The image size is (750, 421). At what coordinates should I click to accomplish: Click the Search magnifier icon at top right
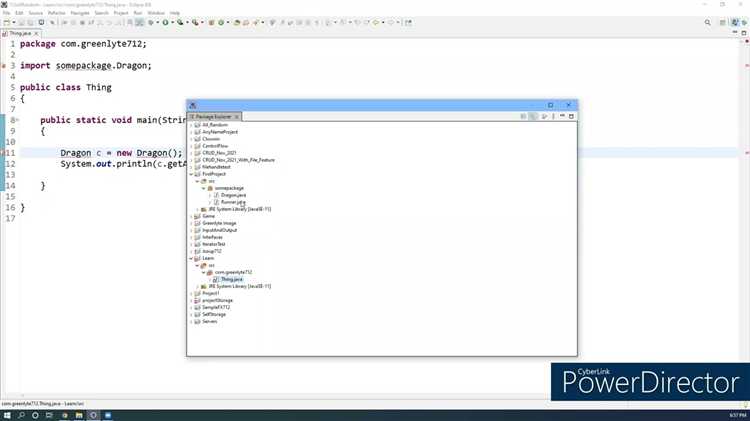[x=707, y=22]
